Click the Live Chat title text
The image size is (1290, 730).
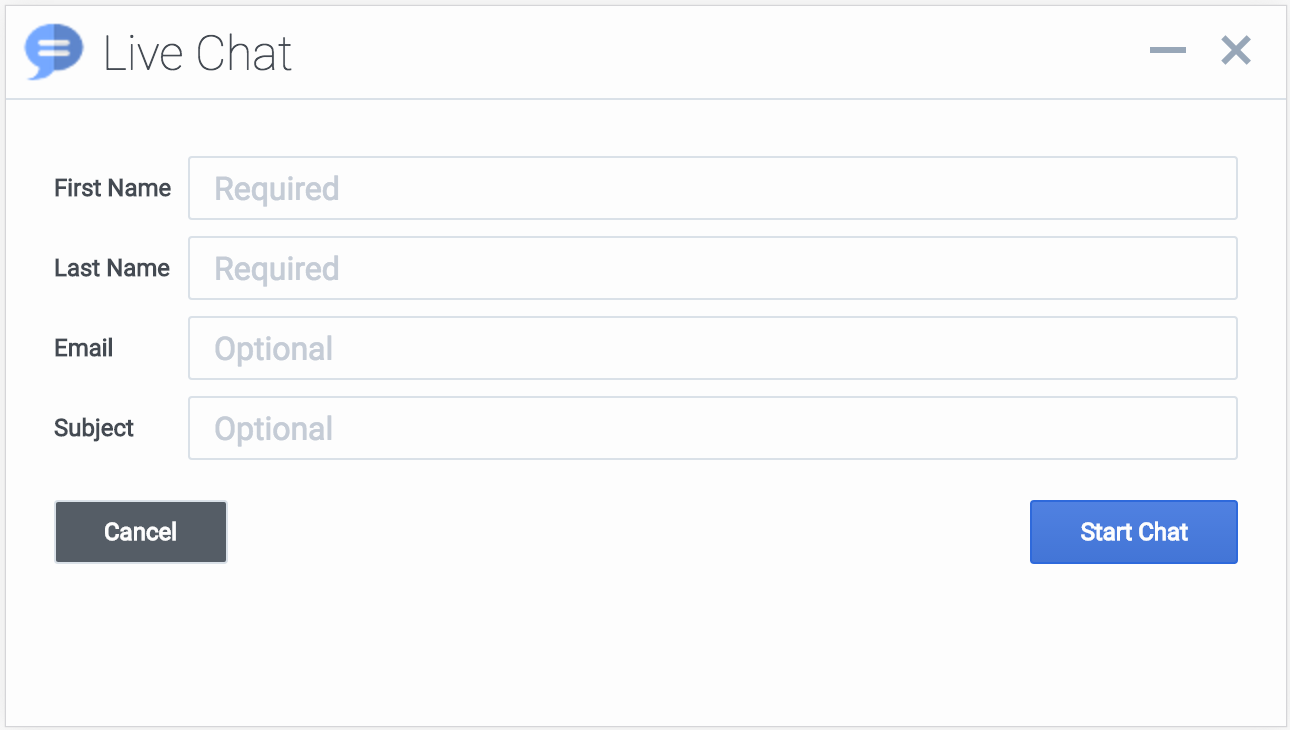(198, 53)
